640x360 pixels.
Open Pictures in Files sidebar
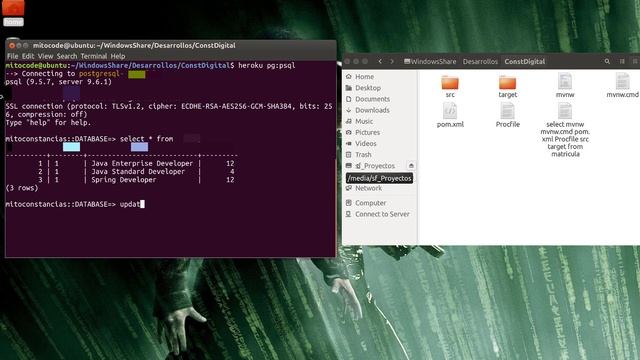[x=367, y=132]
